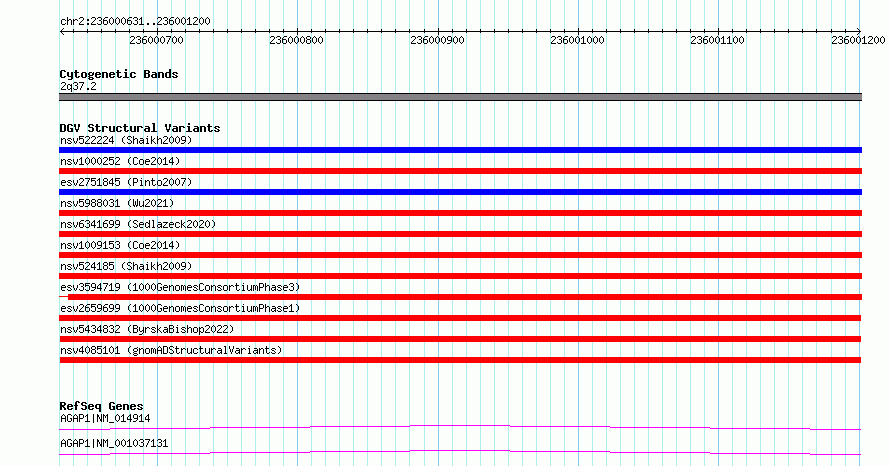Click ruler position 236000800
Image resolution: width=890 pixels, height=466 pixels.
coord(296,40)
